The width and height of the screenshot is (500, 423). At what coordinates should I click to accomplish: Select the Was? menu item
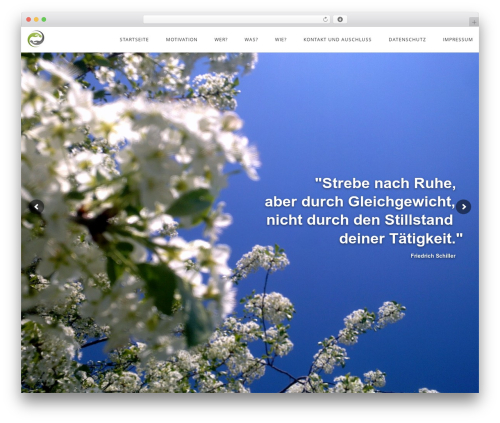pyautogui.click(x=251, y=40)
